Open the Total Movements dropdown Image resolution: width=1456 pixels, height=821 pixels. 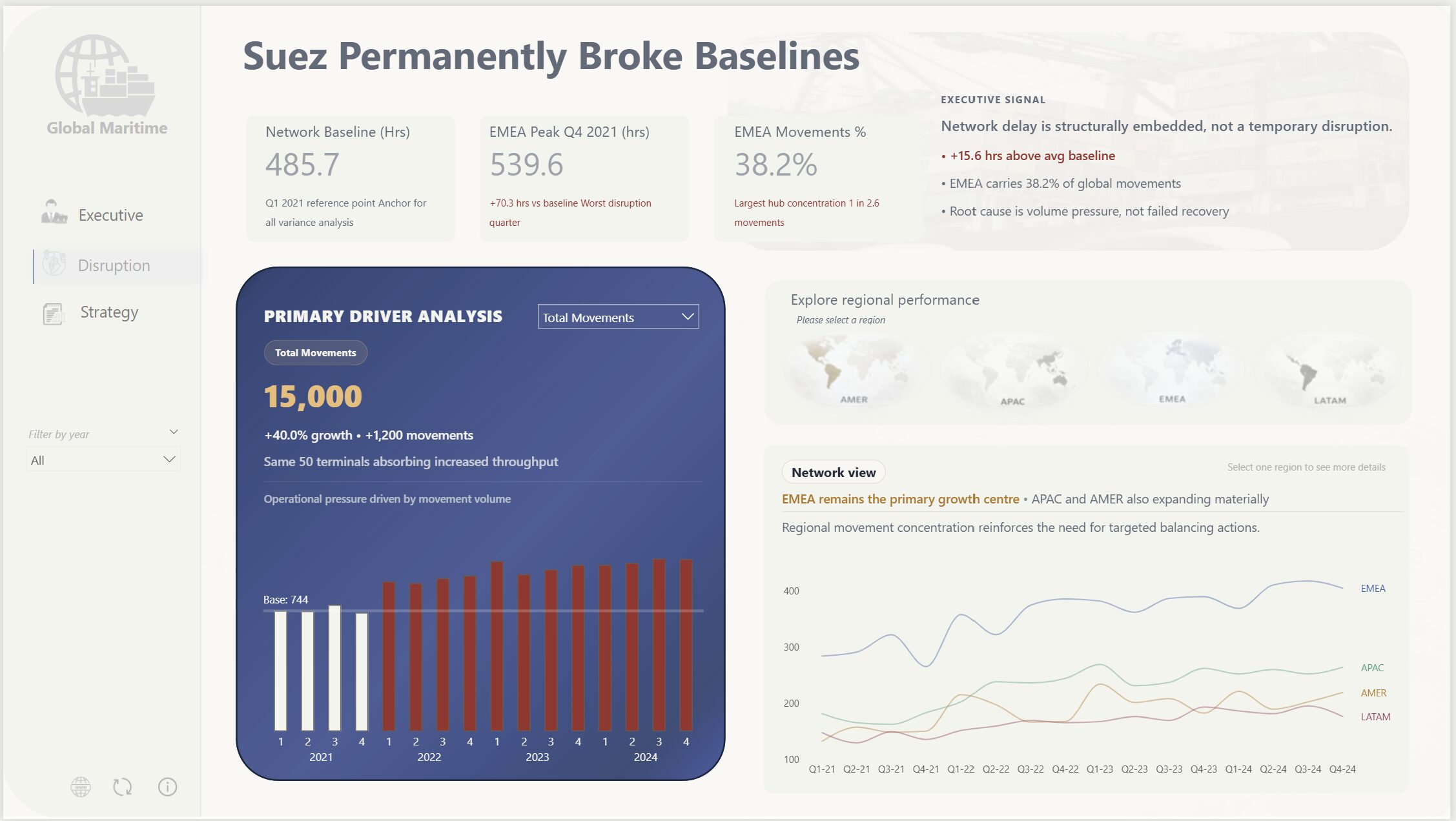coord(618,317)
